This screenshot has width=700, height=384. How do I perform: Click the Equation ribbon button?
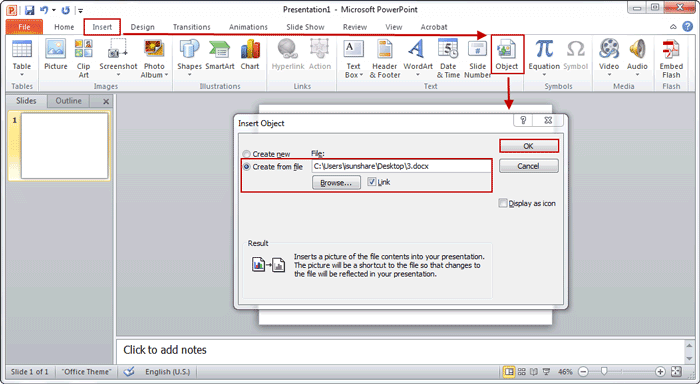[x=544, y=58]
